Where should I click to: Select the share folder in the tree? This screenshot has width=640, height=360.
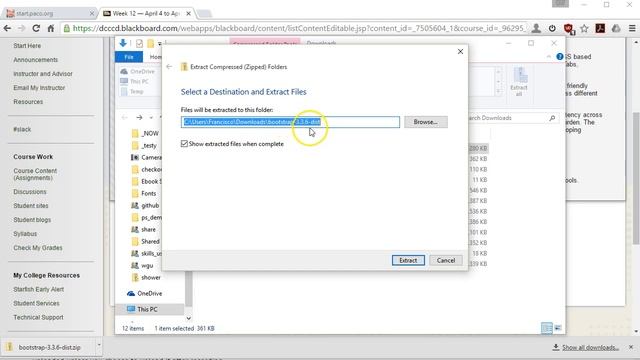coord(144,229)
